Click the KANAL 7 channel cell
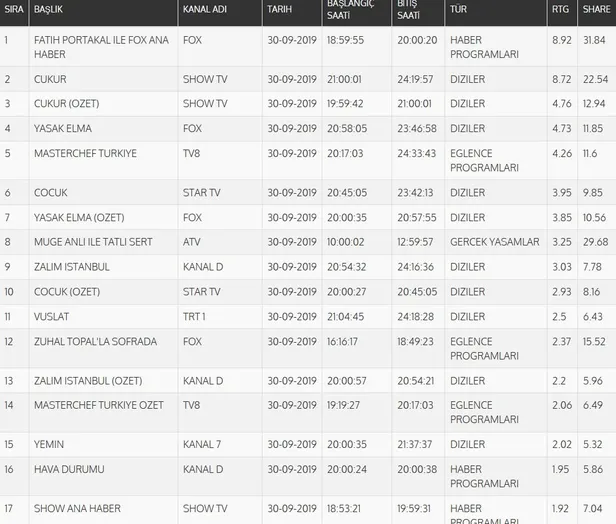 click(x=203, y=443)
